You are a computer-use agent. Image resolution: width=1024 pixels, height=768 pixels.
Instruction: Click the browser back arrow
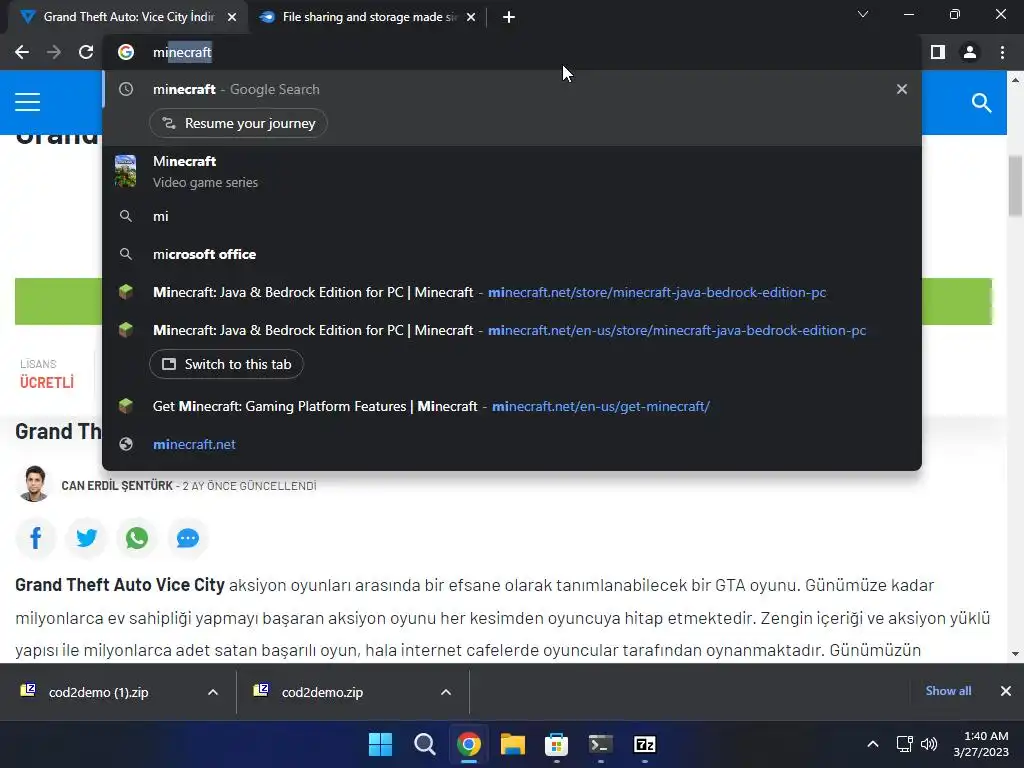coord(22,52)
